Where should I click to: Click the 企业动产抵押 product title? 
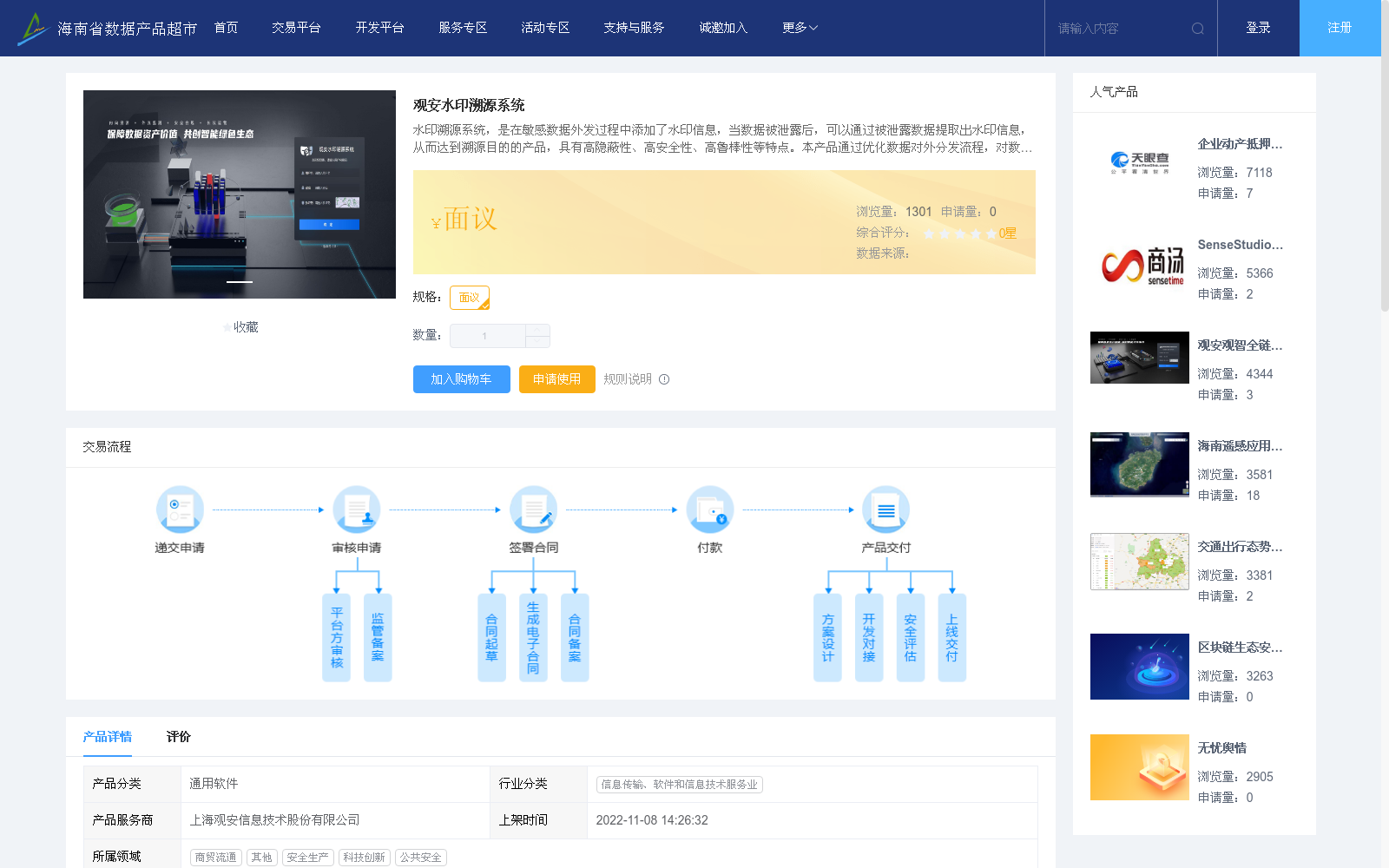pyautogui.click(x=1240, y=144)
